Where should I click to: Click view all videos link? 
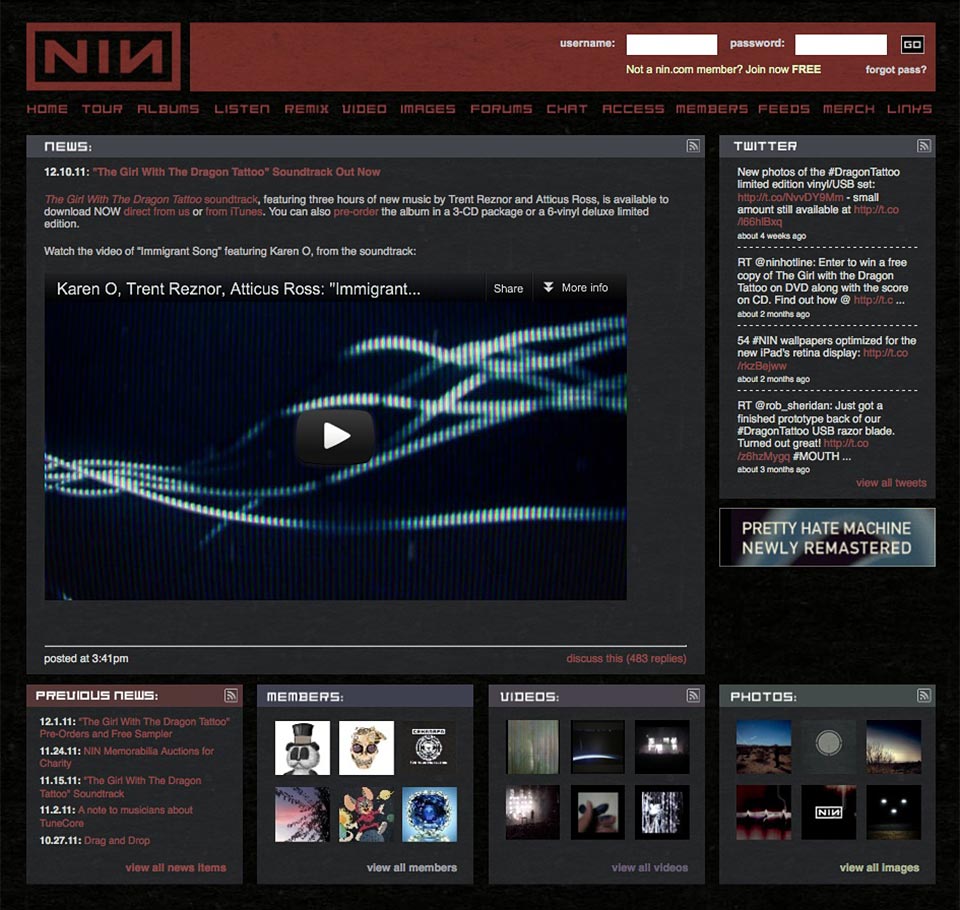(x=650, y=868)
